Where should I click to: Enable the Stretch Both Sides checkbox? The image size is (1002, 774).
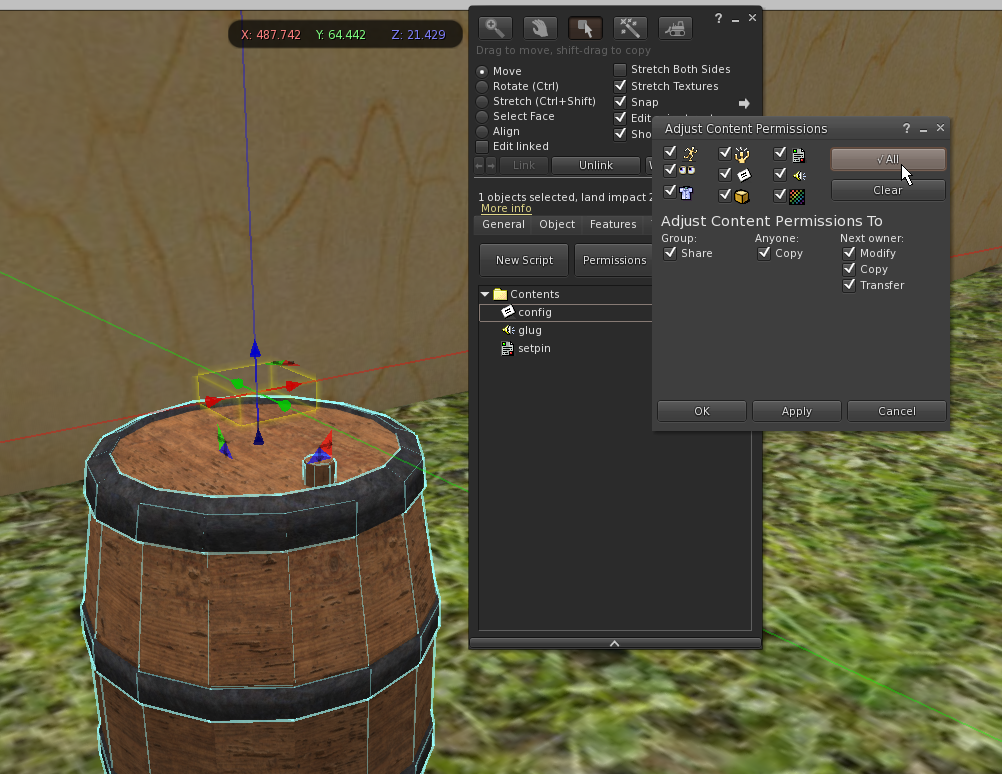point(620,70)
